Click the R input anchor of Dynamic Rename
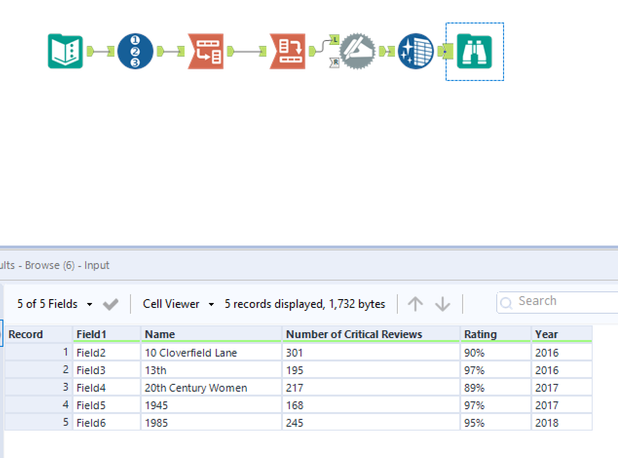The height and width of the screenshot is (458, 618). tap(334, 62)
